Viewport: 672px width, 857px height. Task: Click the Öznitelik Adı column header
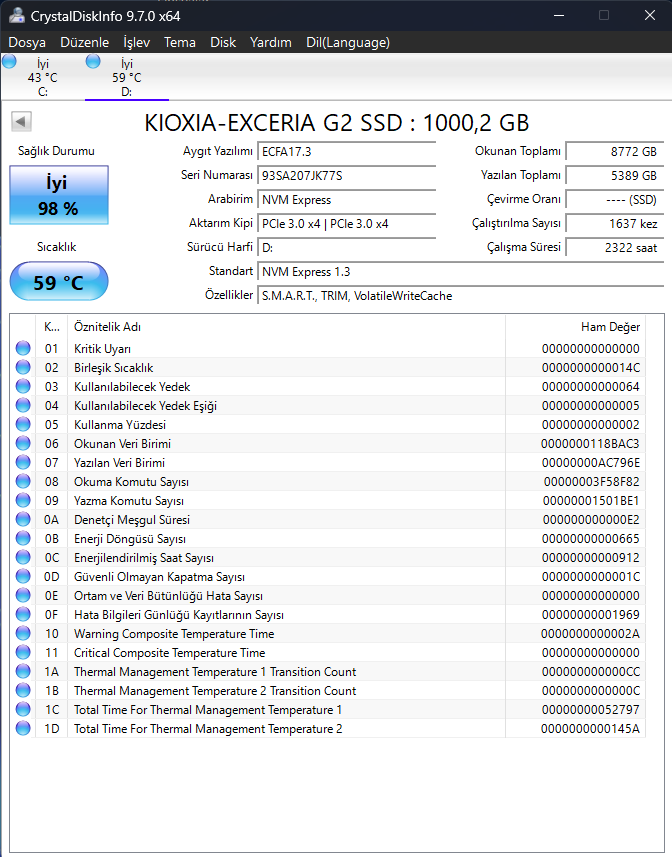tap(286, 327)
